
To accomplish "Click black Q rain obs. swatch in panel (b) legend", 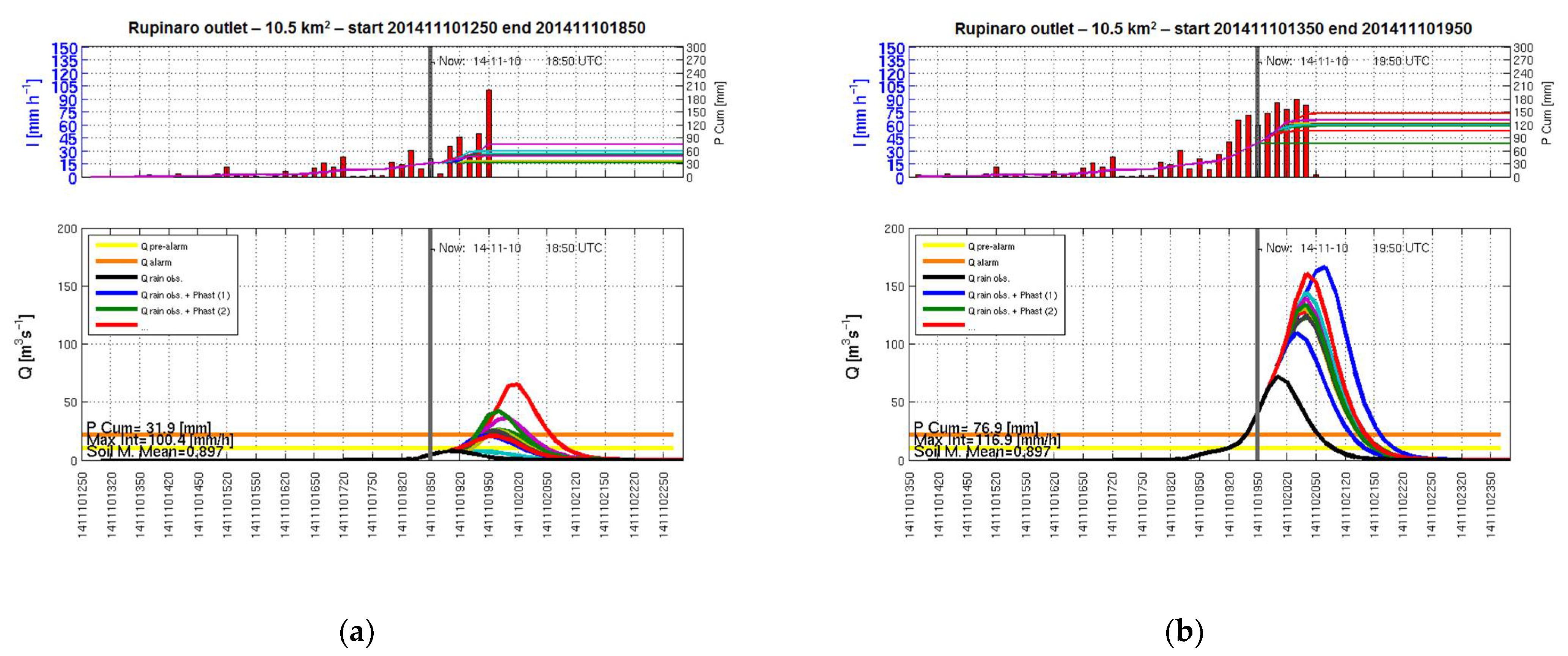I will tap(944, 278).
